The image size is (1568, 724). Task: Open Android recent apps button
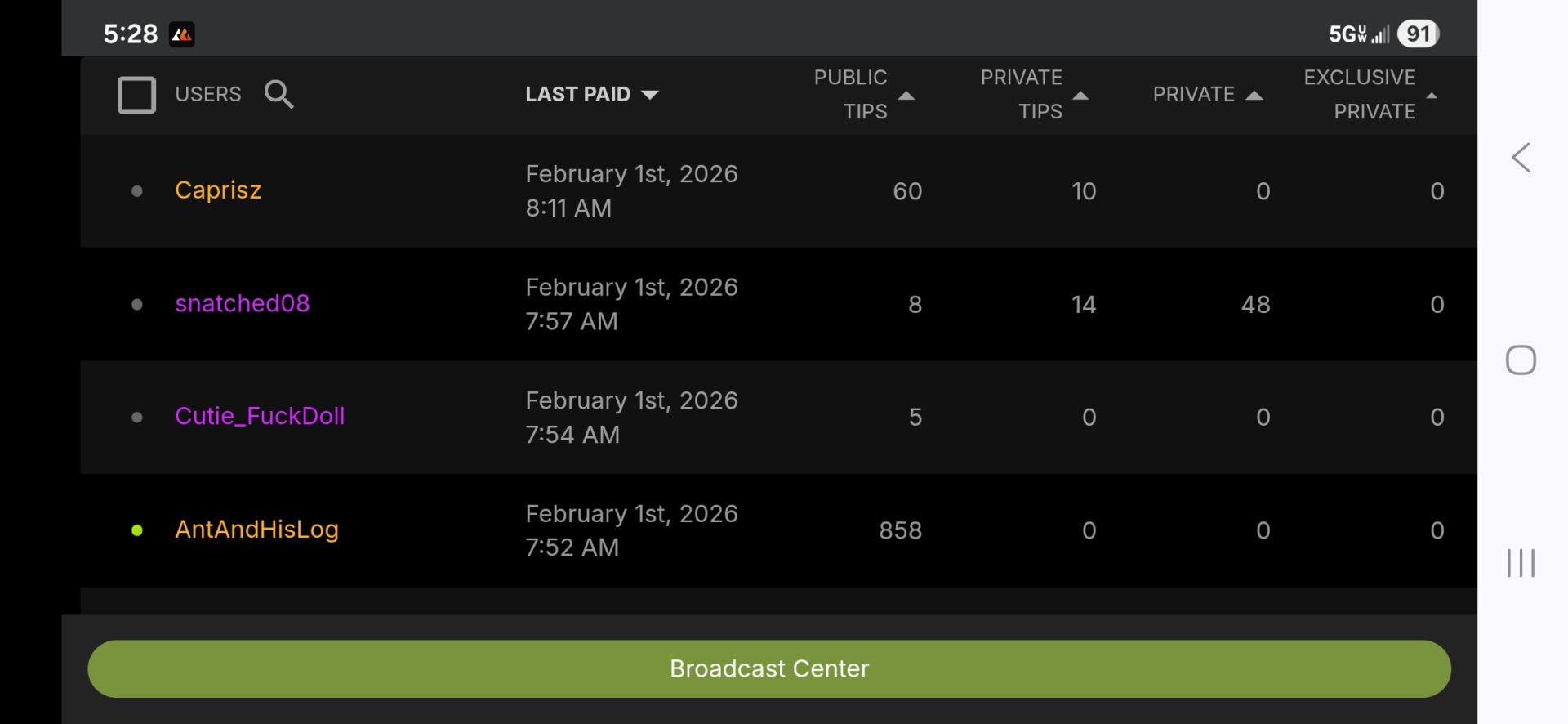click(1521, 563)
